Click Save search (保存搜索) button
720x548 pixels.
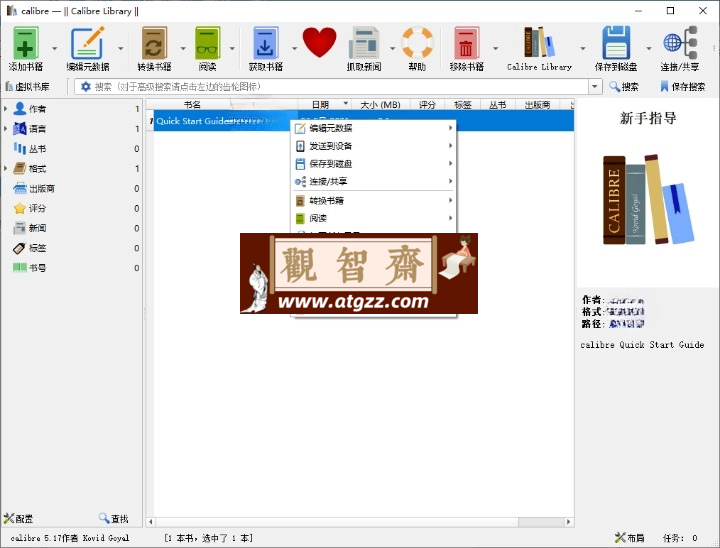point(682,86)
